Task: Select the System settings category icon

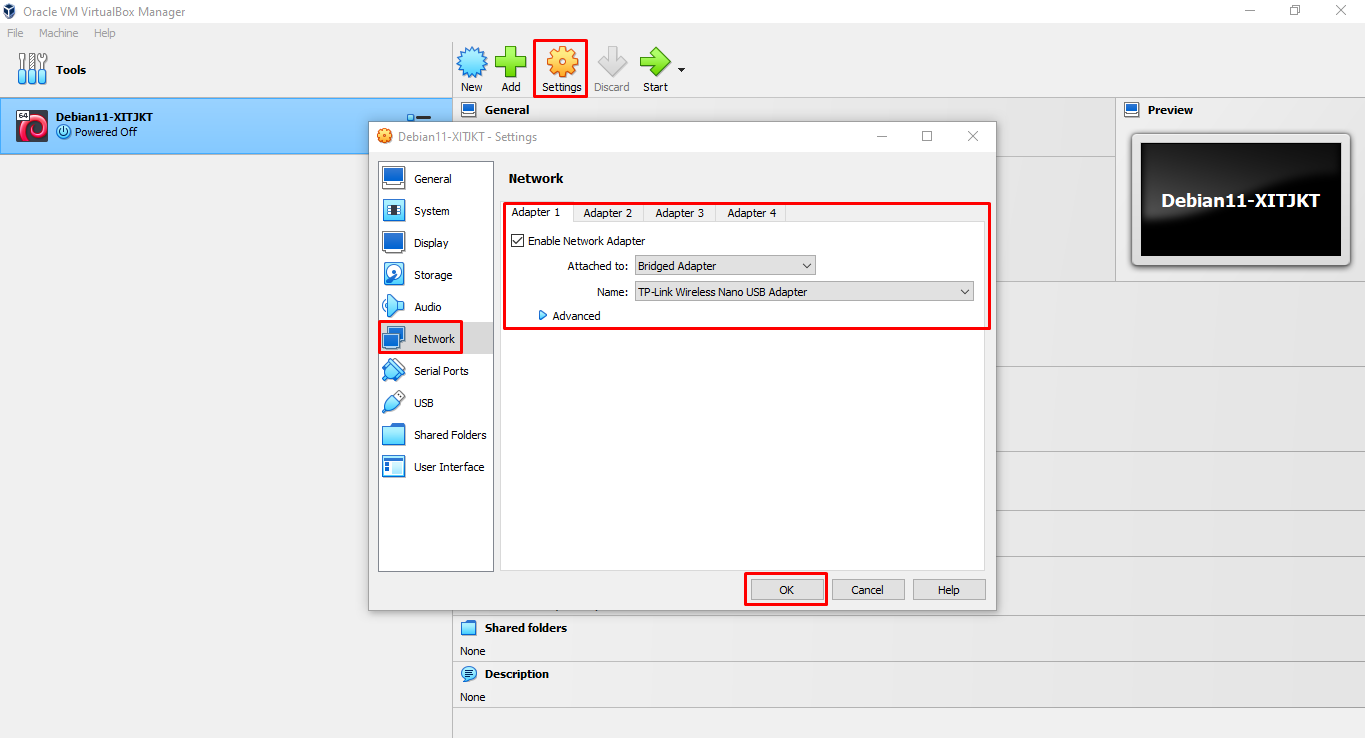Action: coord(394,211)
